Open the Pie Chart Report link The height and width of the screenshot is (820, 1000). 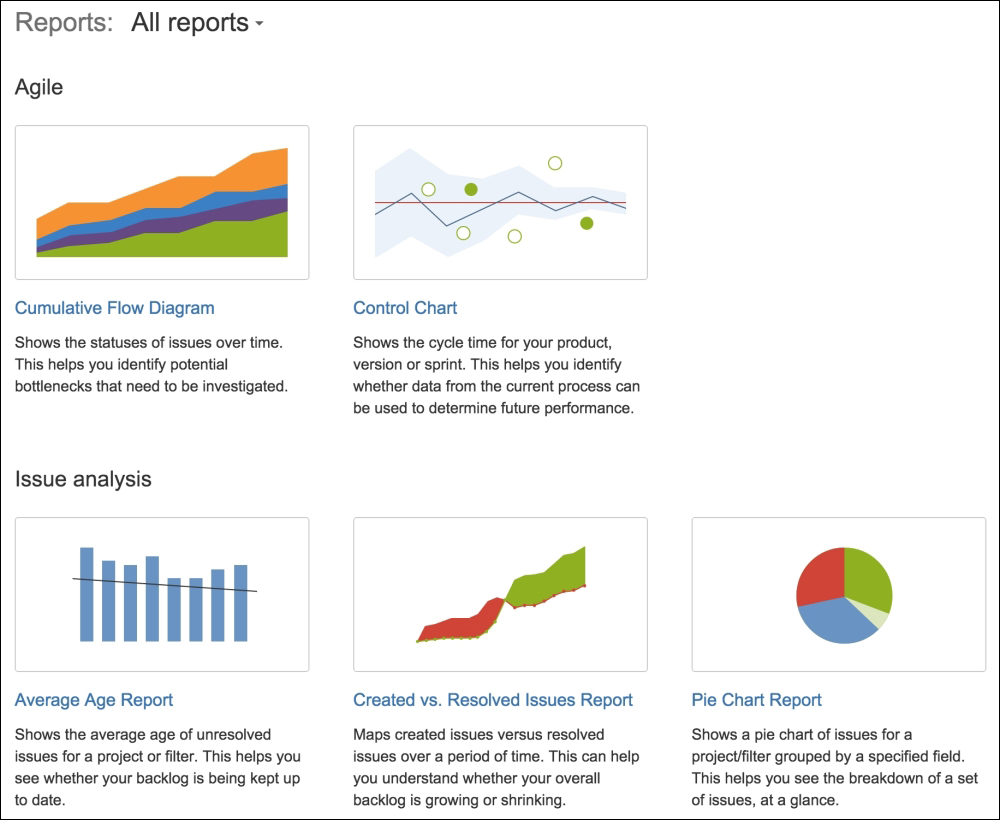tap(756, 700)
